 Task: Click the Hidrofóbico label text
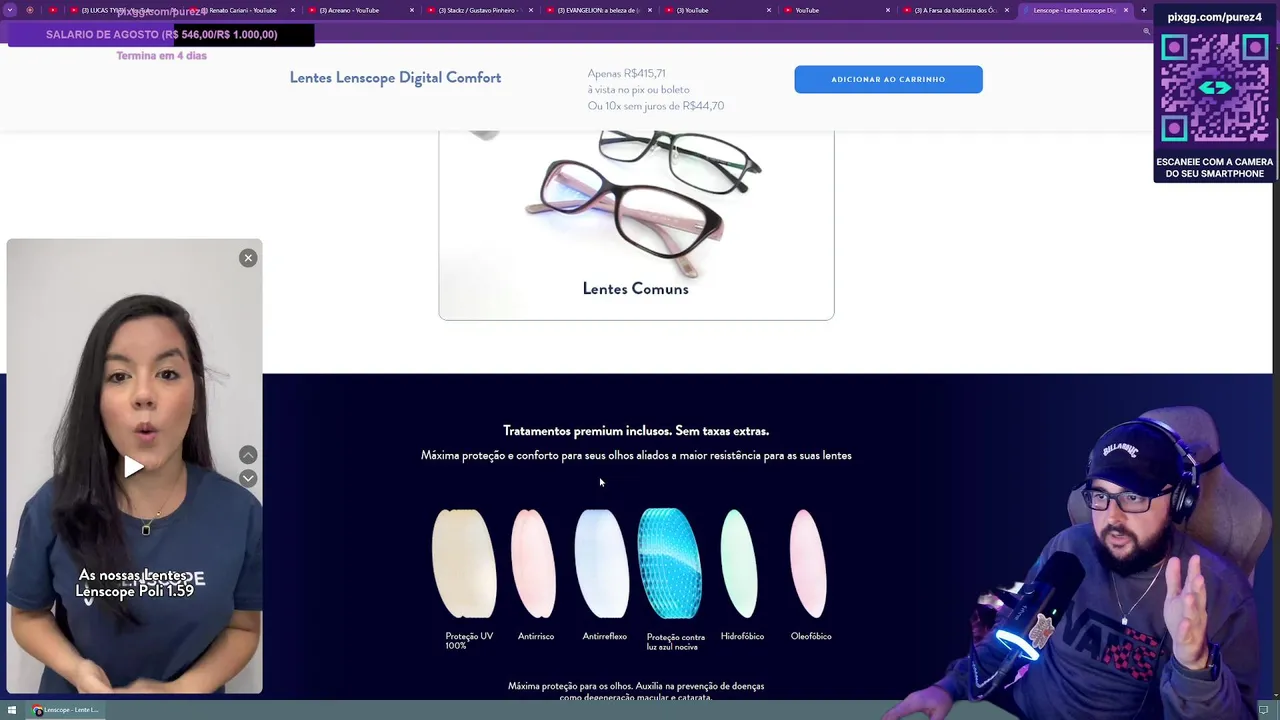click(742, 636)
